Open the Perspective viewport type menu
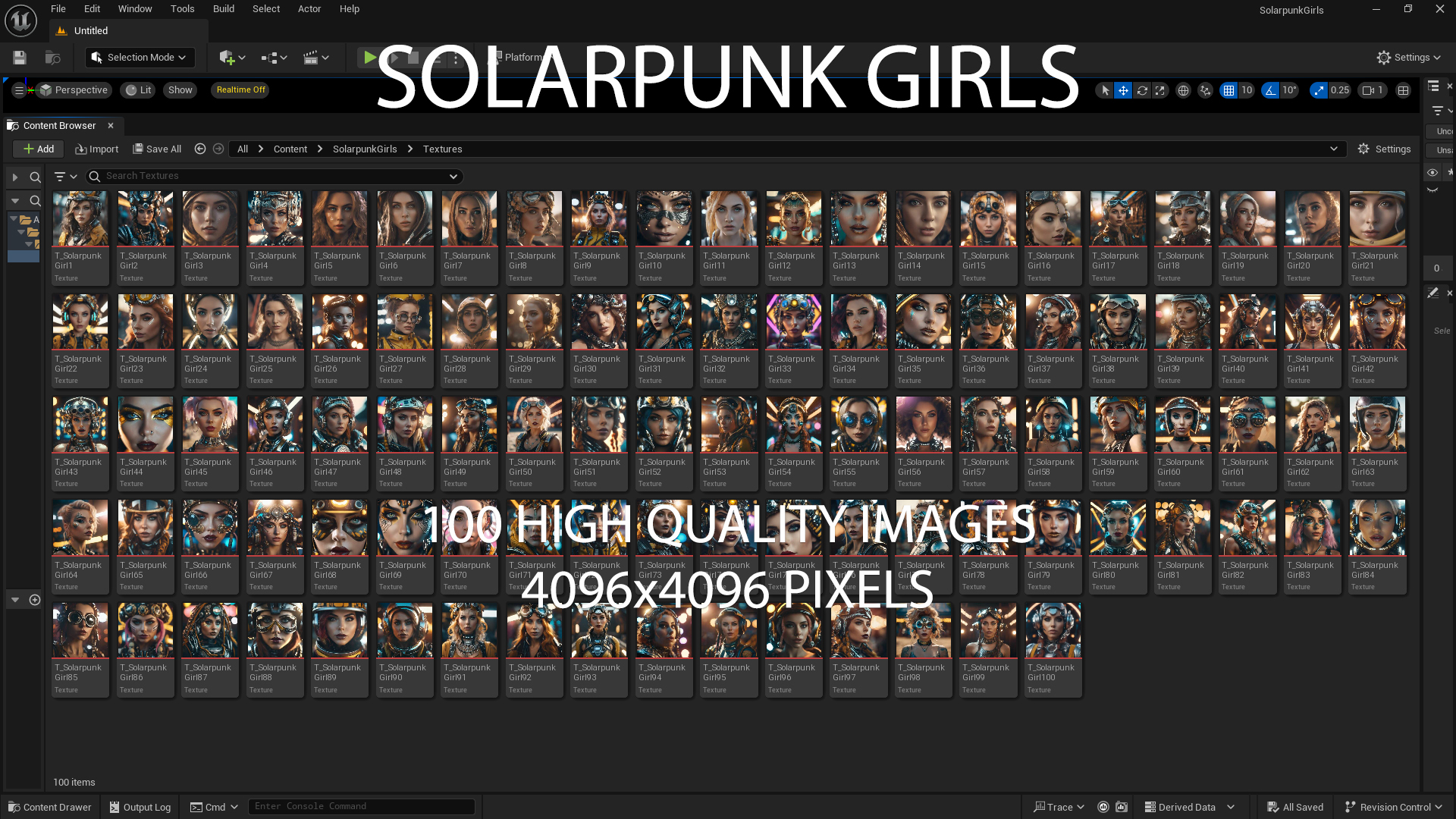The height and width of the screenshot is (819, 1456). pyautogui.click(x=74, y=90)
